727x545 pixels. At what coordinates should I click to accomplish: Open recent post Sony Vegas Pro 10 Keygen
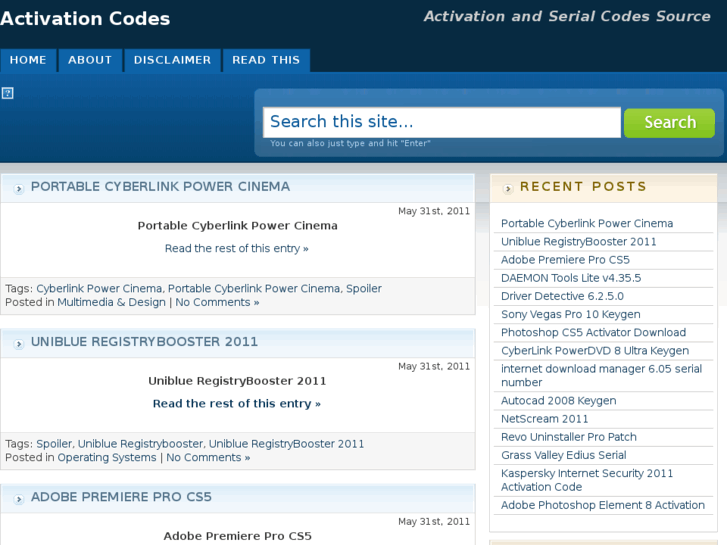coord(571,314)
